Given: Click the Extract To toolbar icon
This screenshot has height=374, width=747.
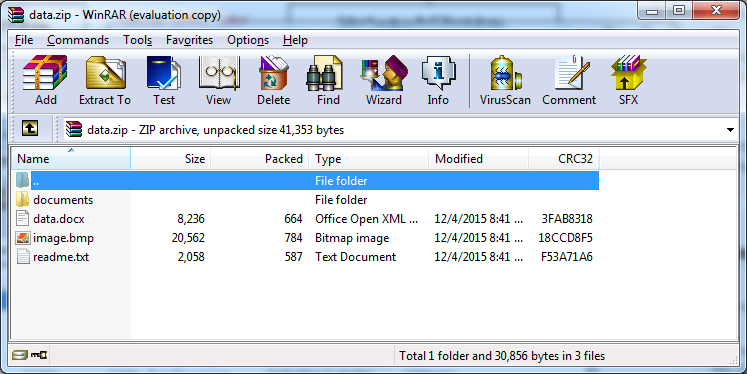Looking at the screenshot, I should 105,80.
